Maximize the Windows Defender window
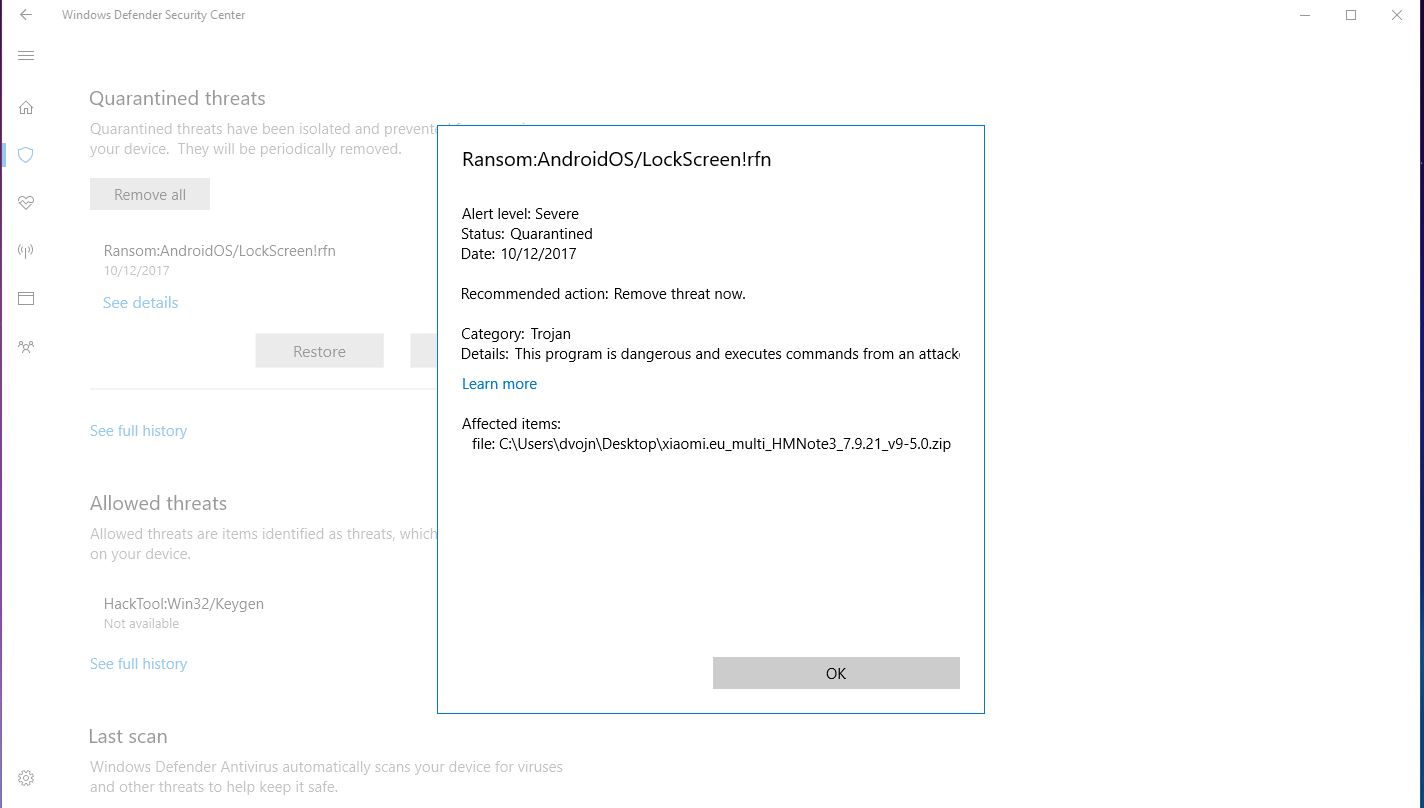 click(x=1351, y=15)
